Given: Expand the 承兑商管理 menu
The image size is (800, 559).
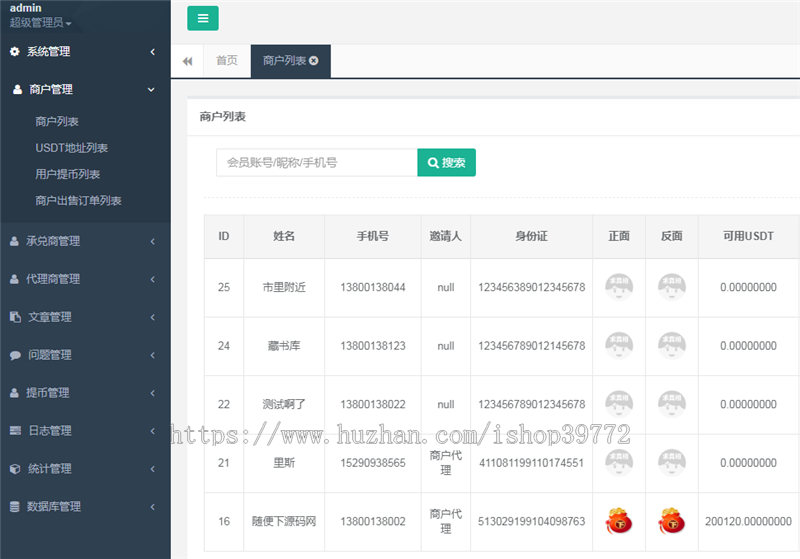Looking at the screenshot, I should point(85,241).
